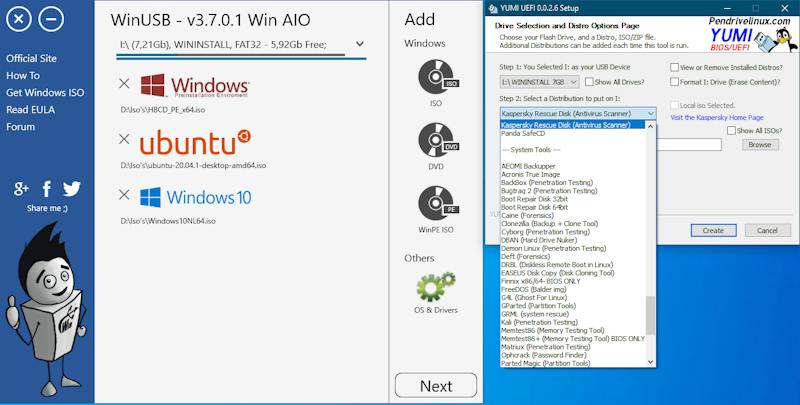Click the WinPE ISO disc icon
Screen dimensions: 800x405
[x=438, y=203]
